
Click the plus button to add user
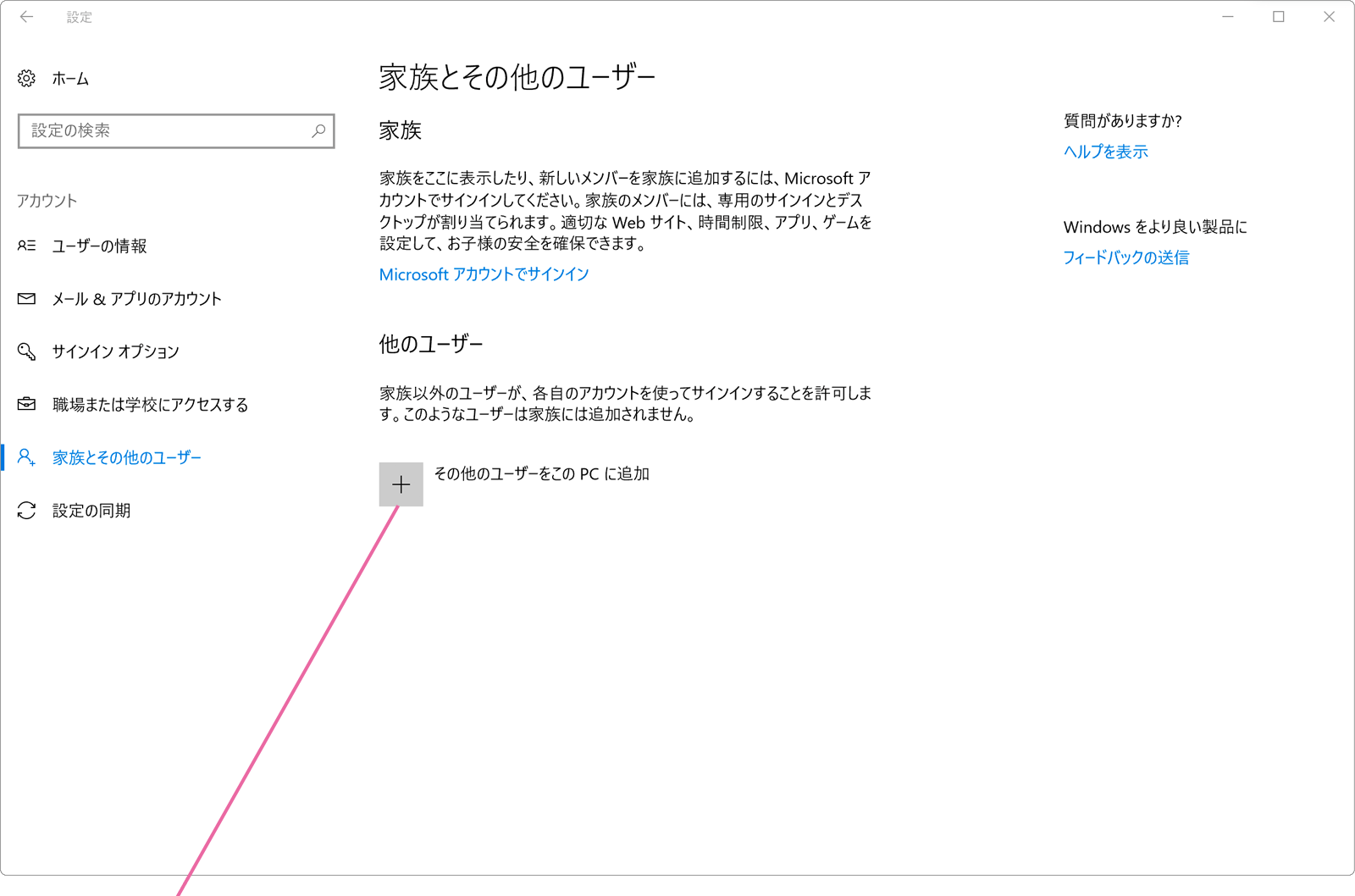(401, 484)
